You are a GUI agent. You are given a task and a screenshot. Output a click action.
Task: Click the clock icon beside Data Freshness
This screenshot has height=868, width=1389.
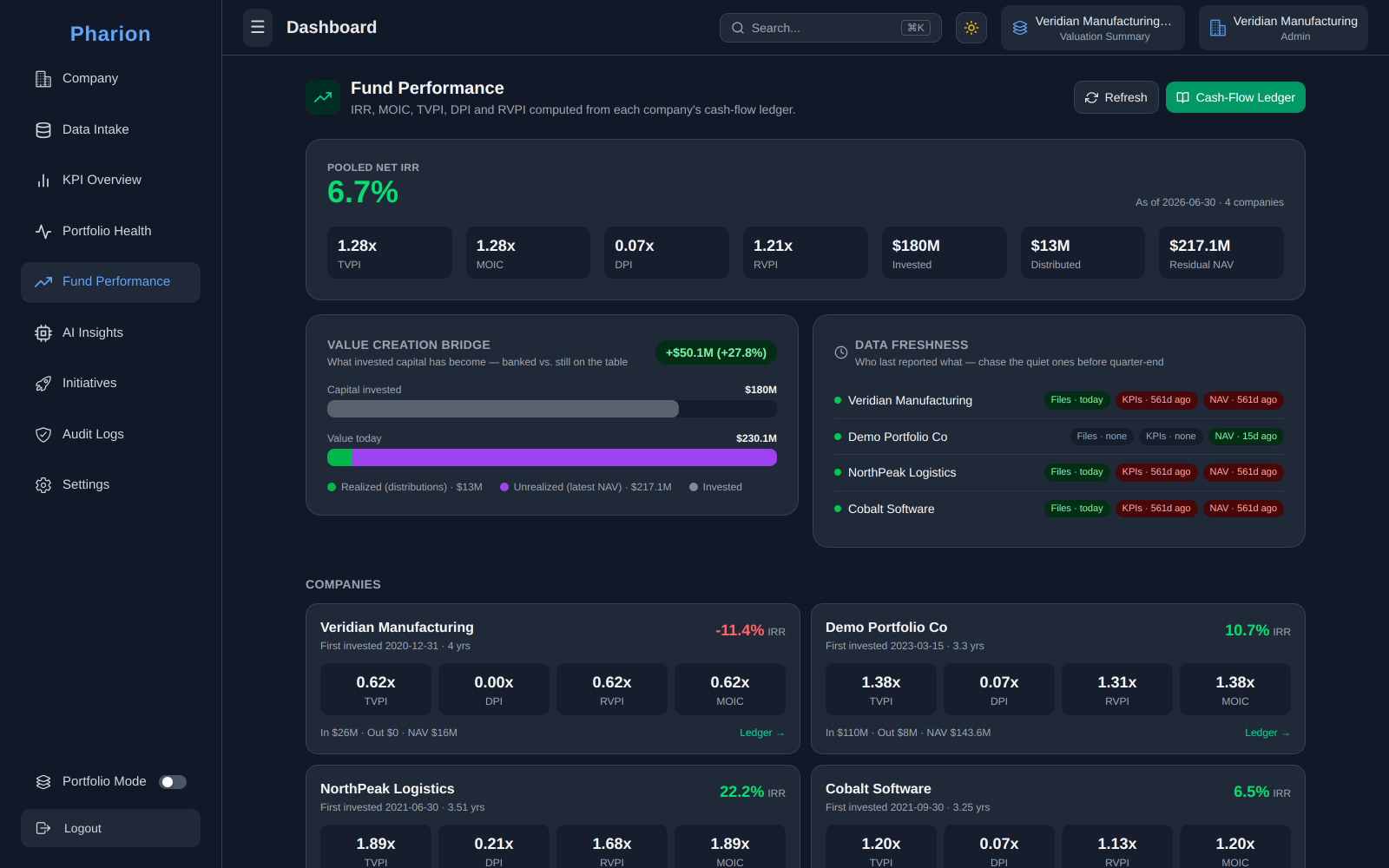tap(841, 352)
